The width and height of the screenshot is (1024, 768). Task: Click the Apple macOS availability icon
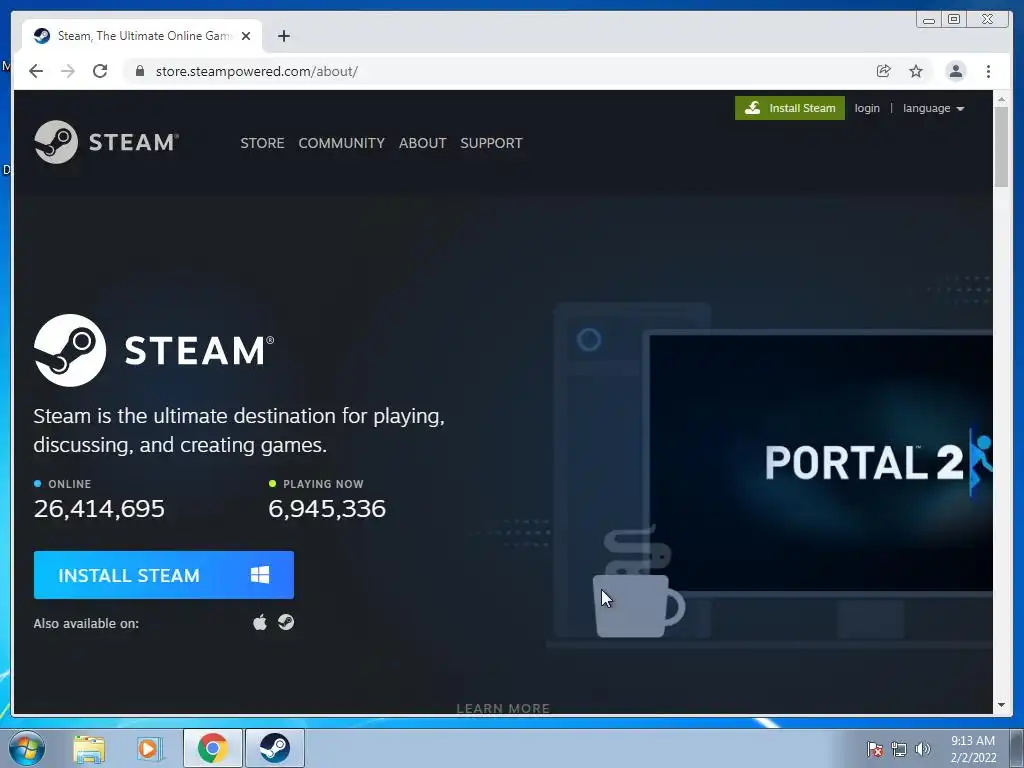coord(260,622)
